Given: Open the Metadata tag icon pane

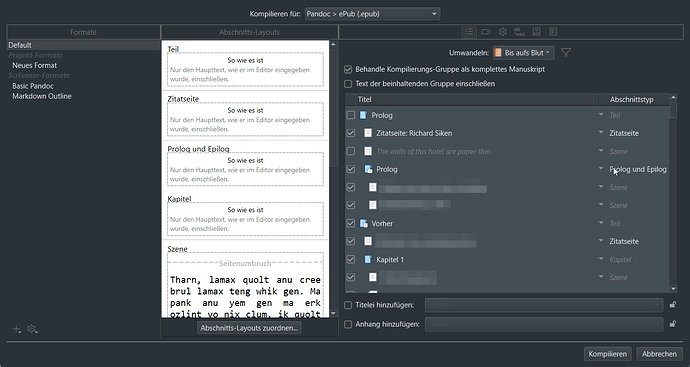Looking at the screenshot, I should (x=486, y=32).
